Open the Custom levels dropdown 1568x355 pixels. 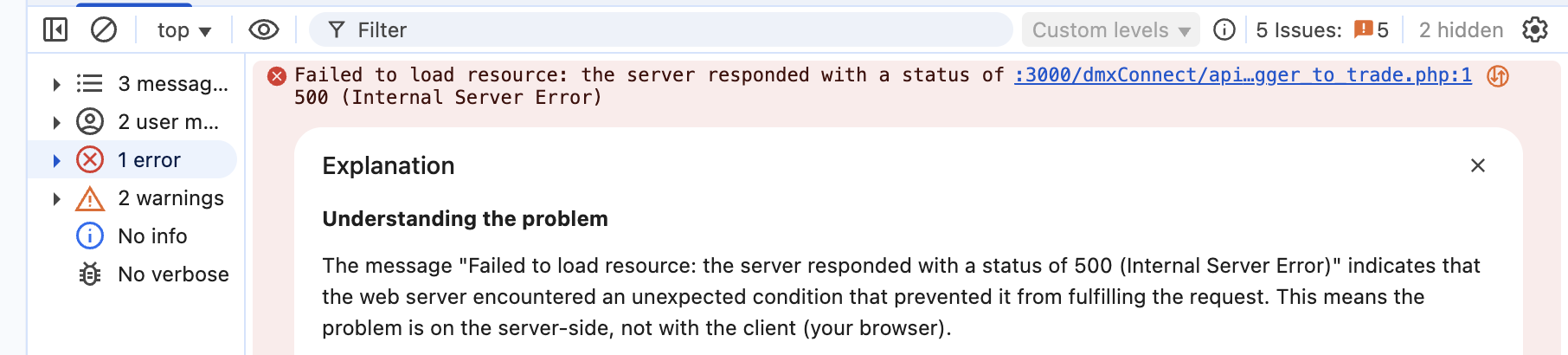1110,30
